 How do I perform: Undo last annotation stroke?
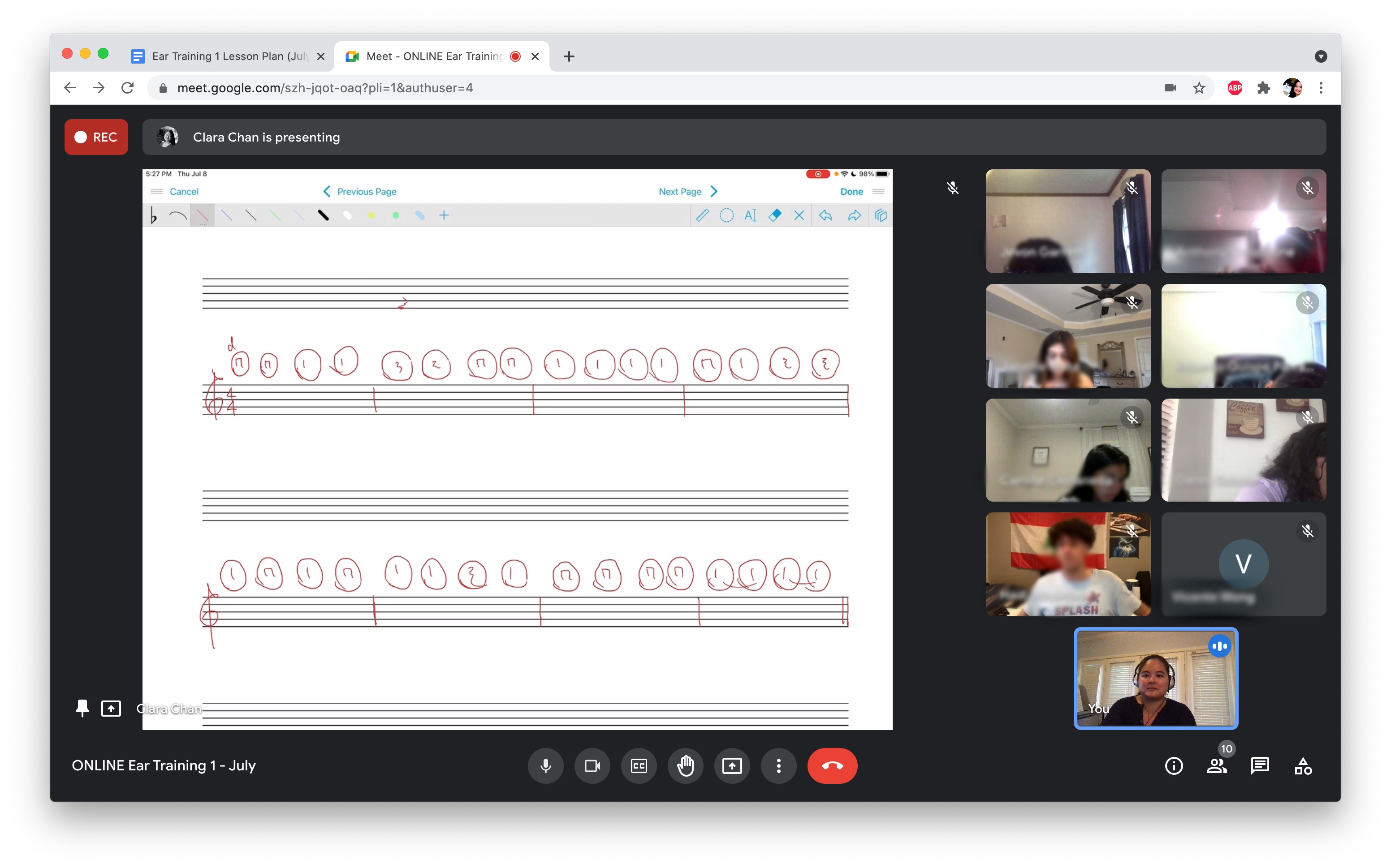click(825, 215)
